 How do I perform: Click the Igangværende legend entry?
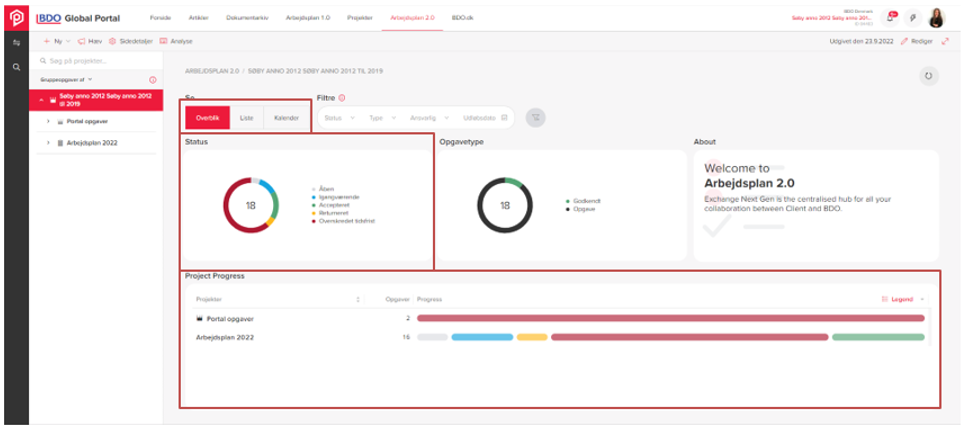pyautogui.click(x=335, y=197)
